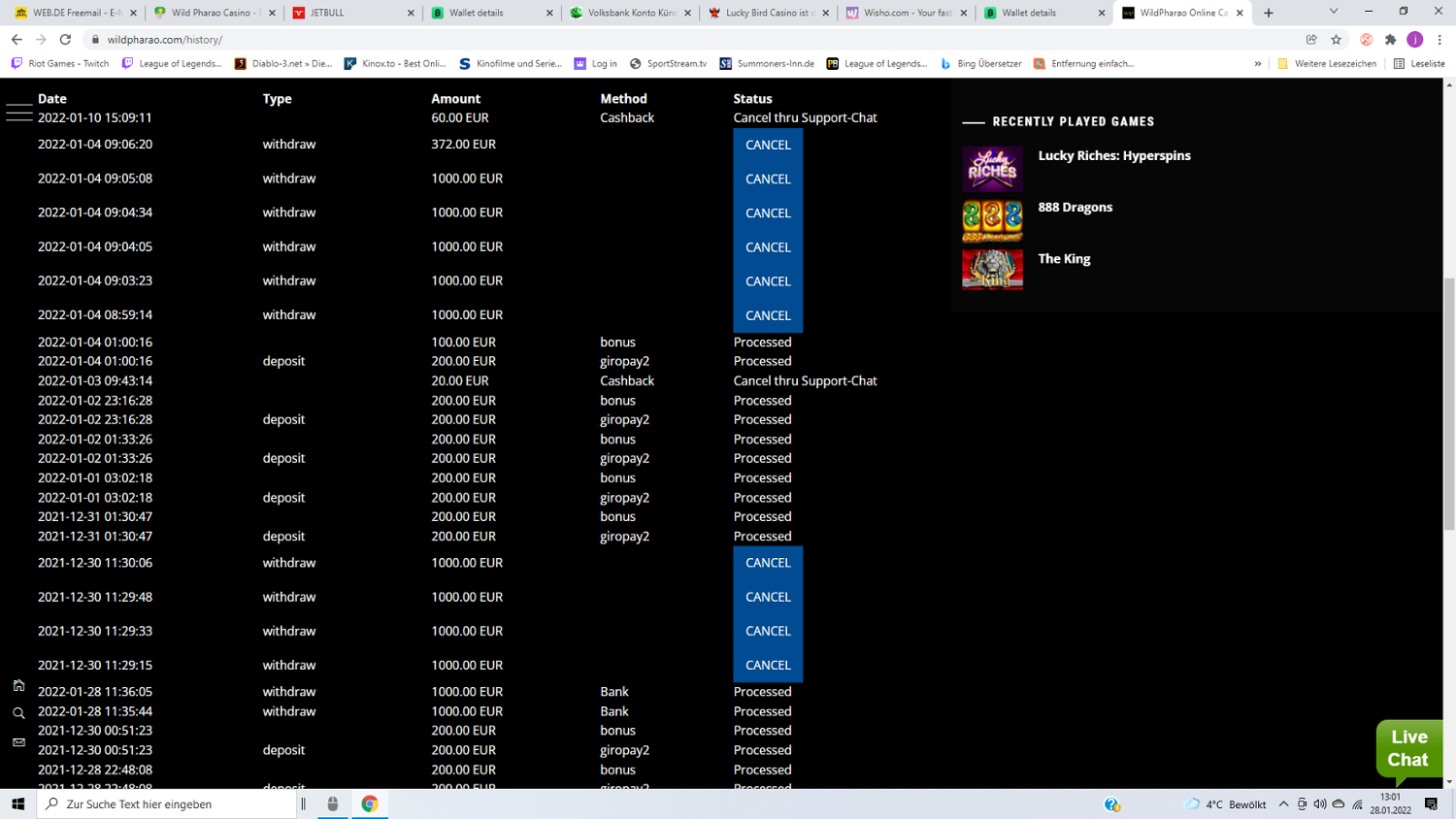Switch to the Lucky Bird Casino tab

click(x=767, y=13)
